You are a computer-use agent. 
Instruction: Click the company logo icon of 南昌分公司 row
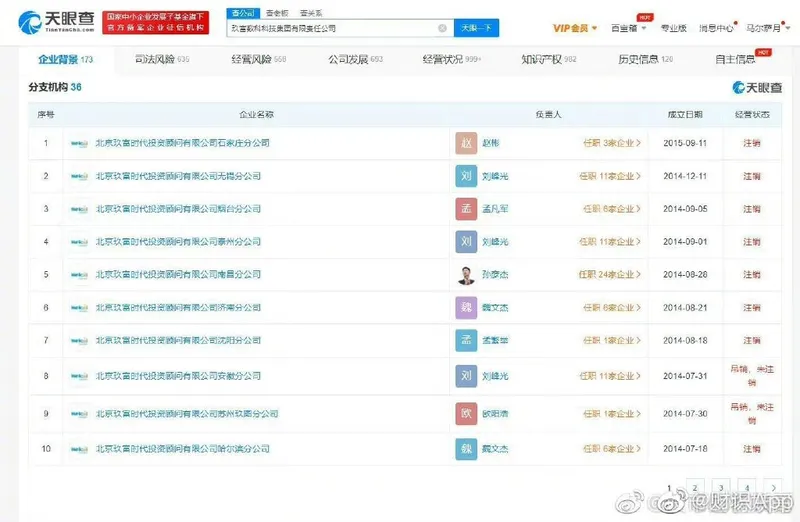(x=79, y=275)
